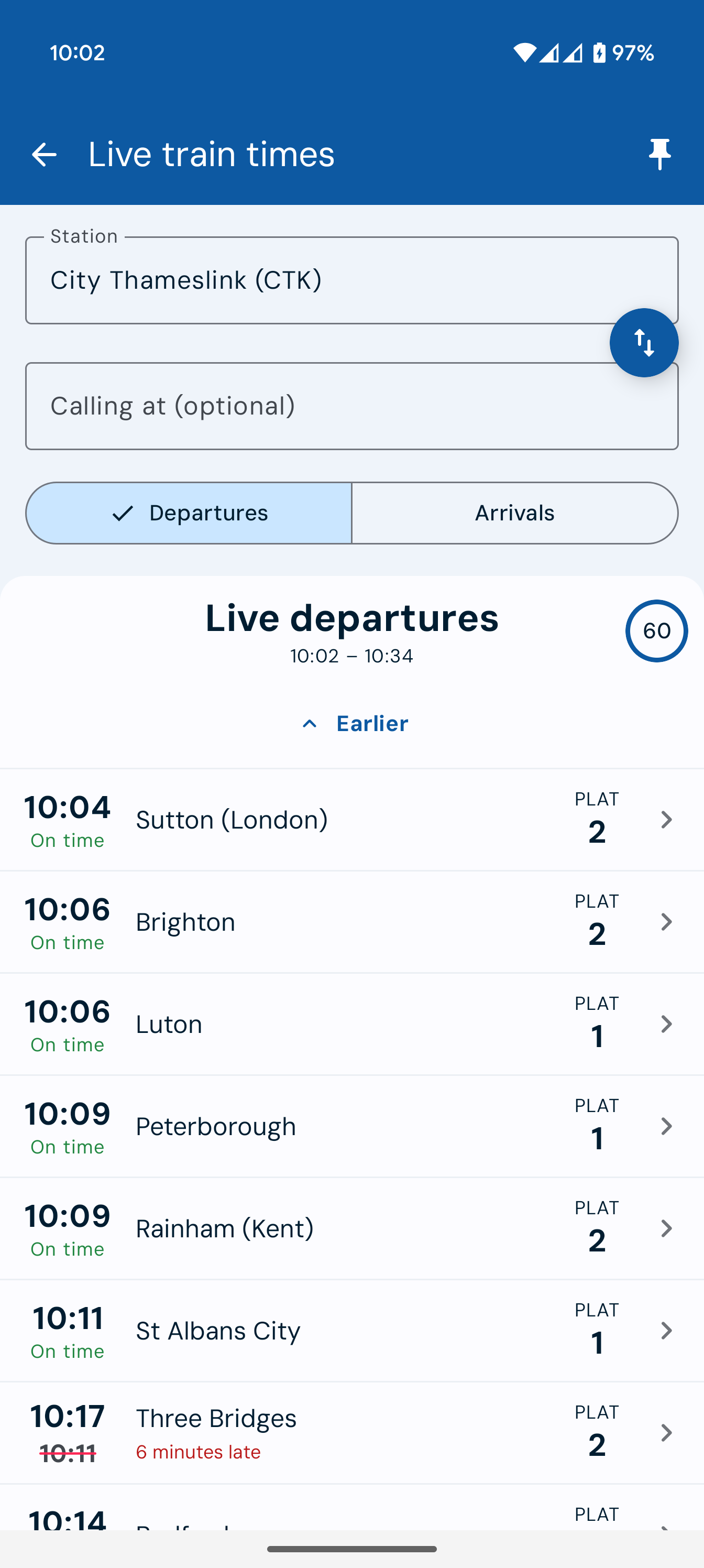This screenshot has width=704, height=1568.
Task: Focus the Calling at (optional) field
Action: tap(351, 406)
